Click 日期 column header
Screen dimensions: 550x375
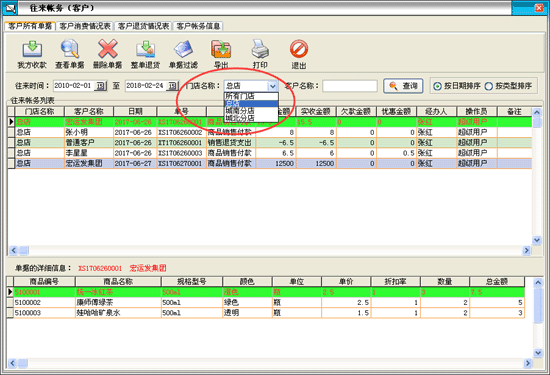click(135, 112)
